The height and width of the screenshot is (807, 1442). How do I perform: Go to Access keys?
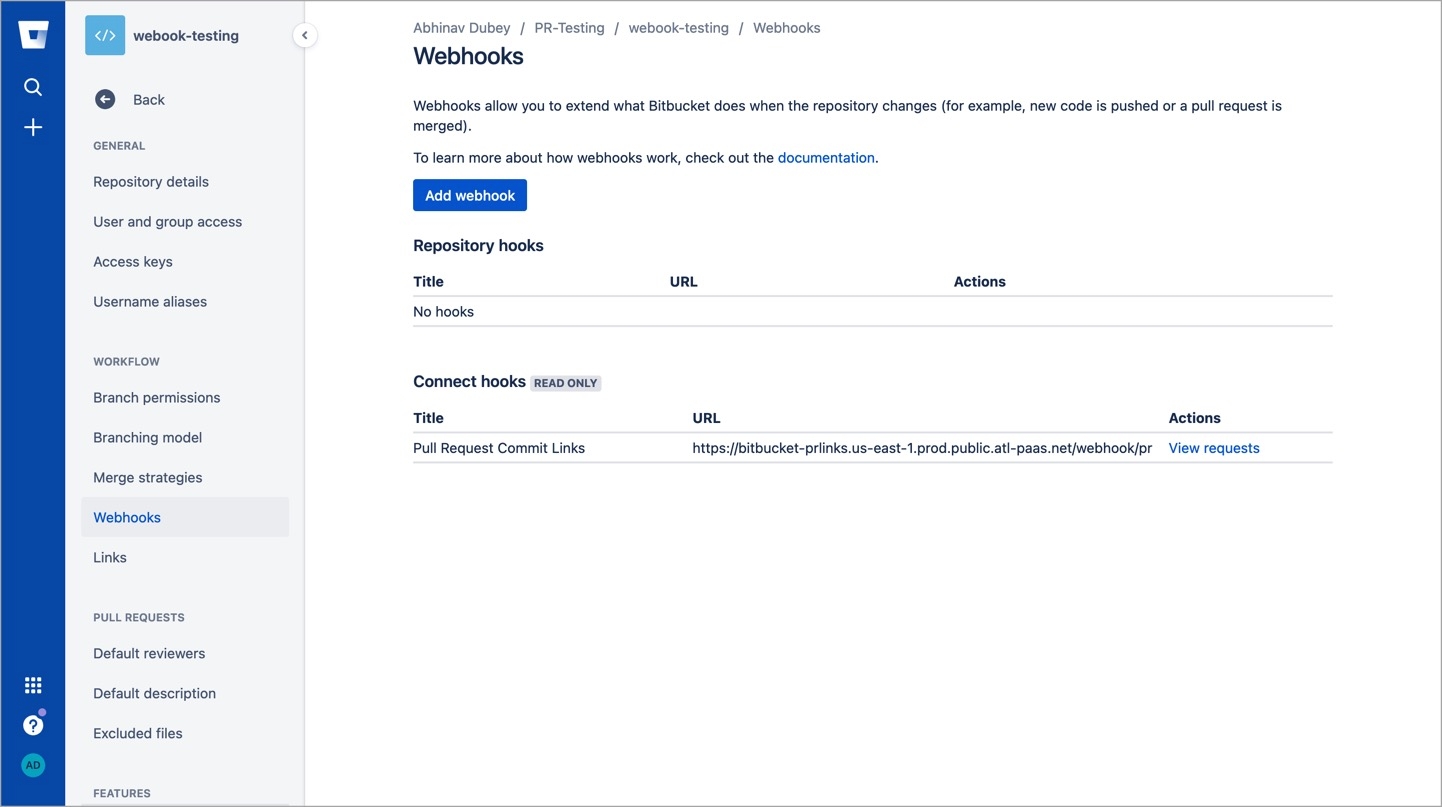133,262
